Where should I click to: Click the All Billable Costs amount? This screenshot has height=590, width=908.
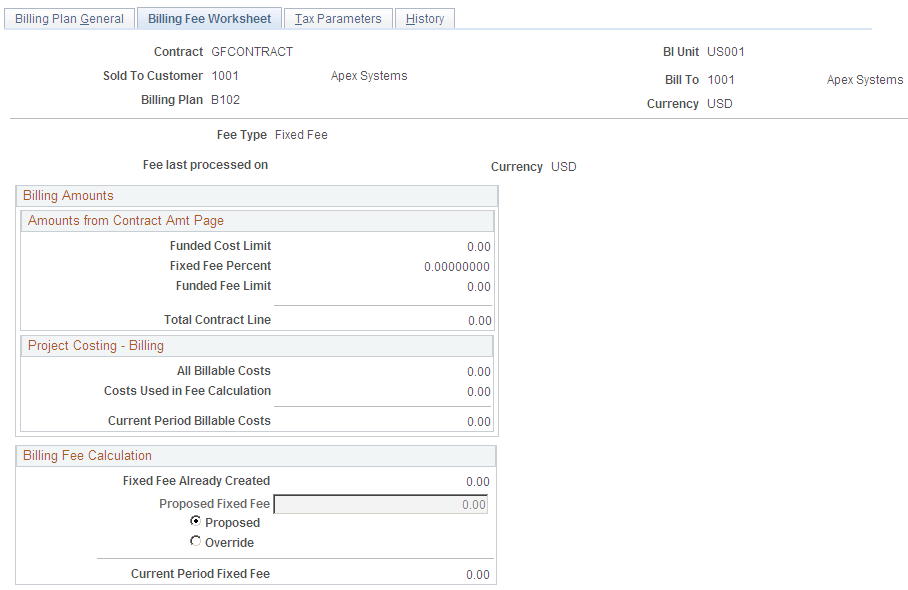tap(480, 370)
